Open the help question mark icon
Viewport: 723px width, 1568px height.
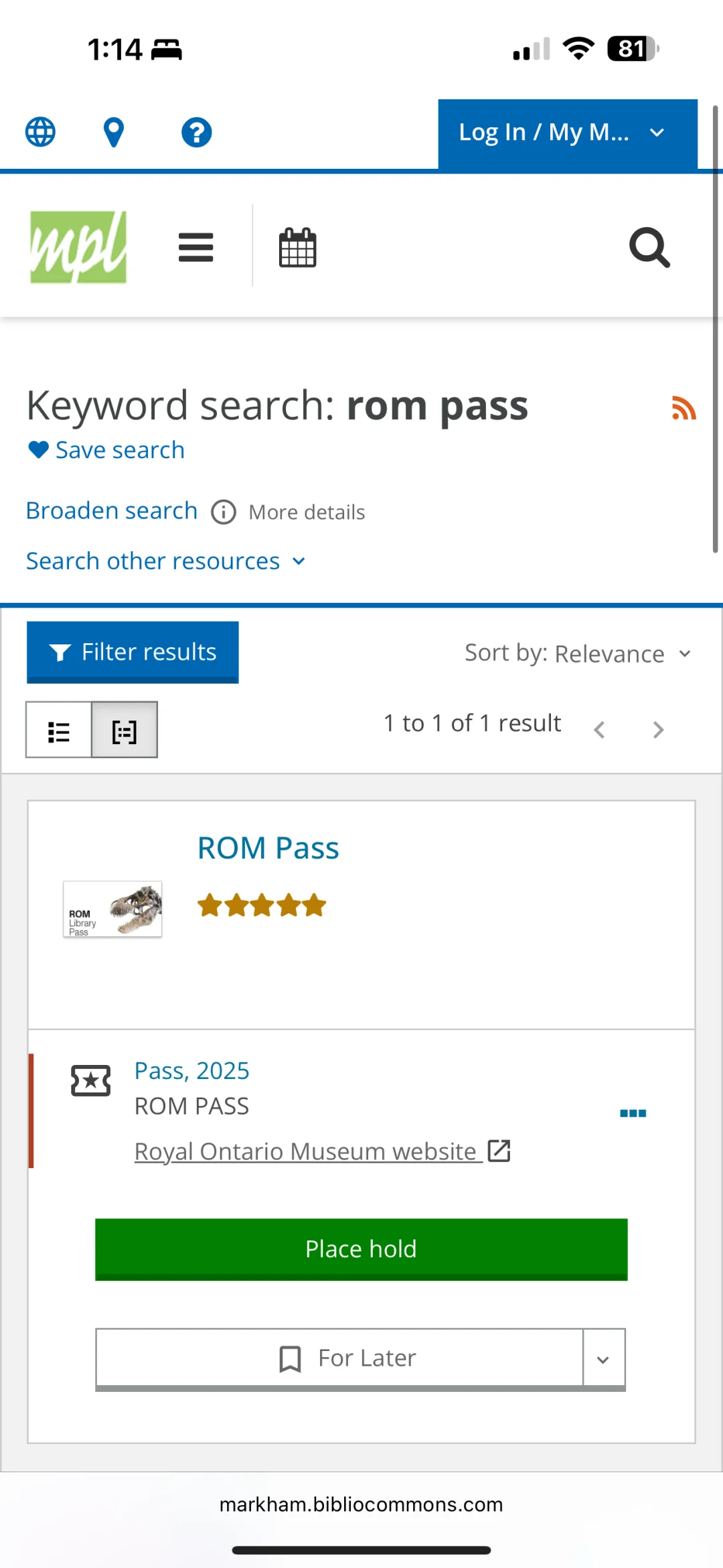coord(196,132)
